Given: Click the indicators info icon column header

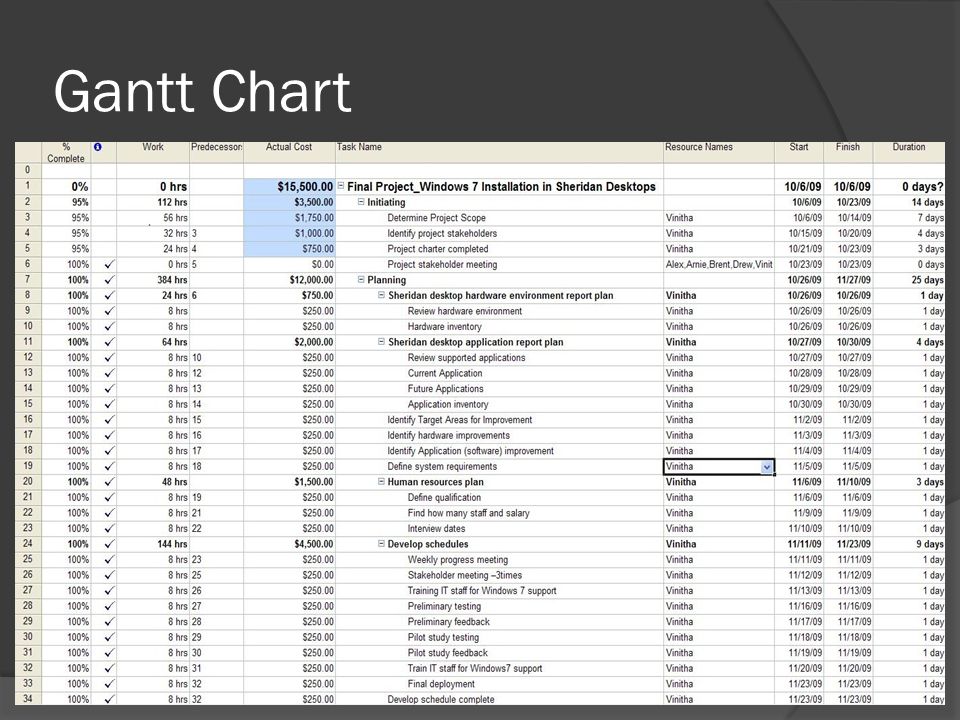Looking at the screenshot, I should click(98, 147).
